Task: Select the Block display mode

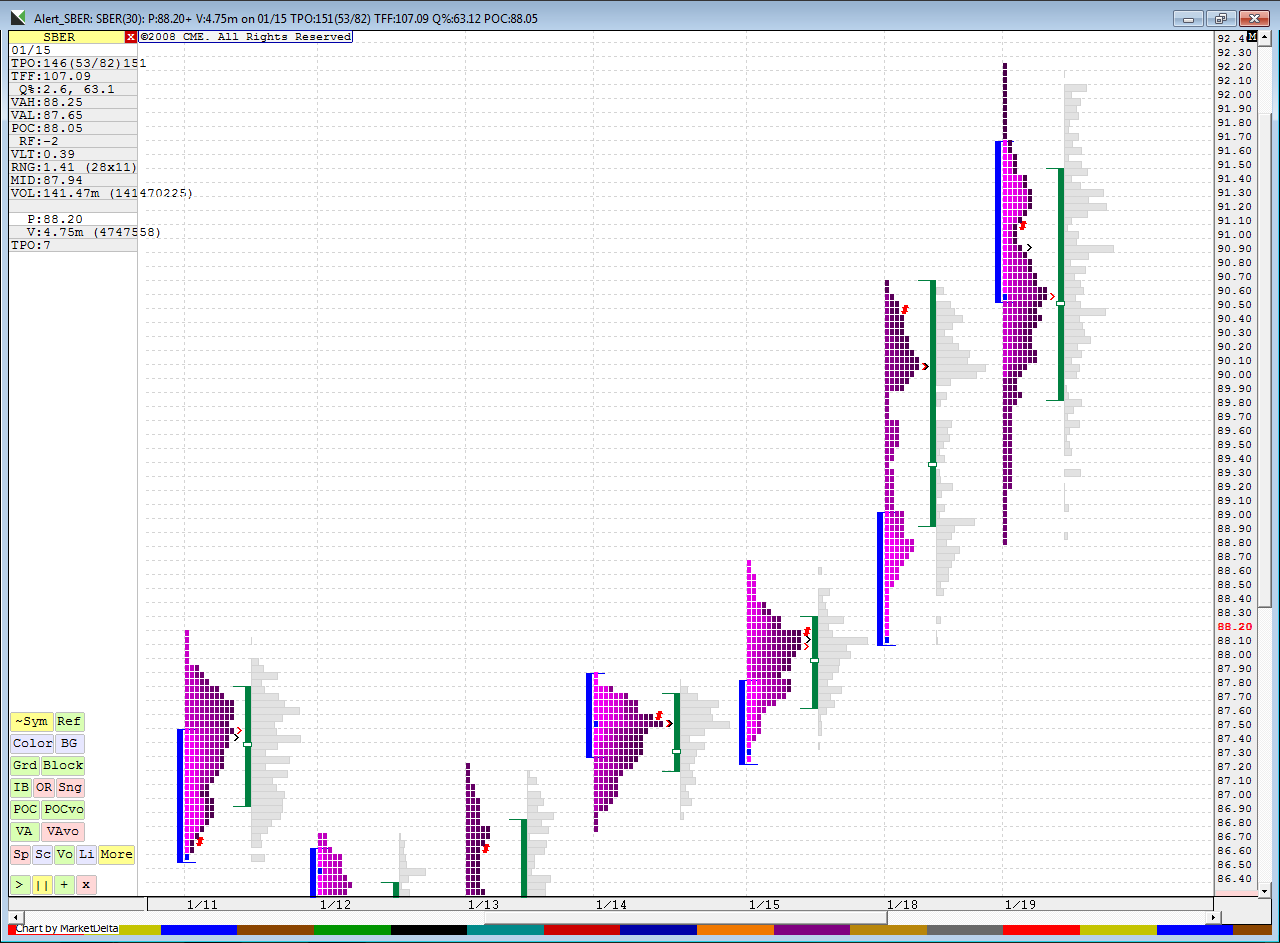Action: [63, 766]
